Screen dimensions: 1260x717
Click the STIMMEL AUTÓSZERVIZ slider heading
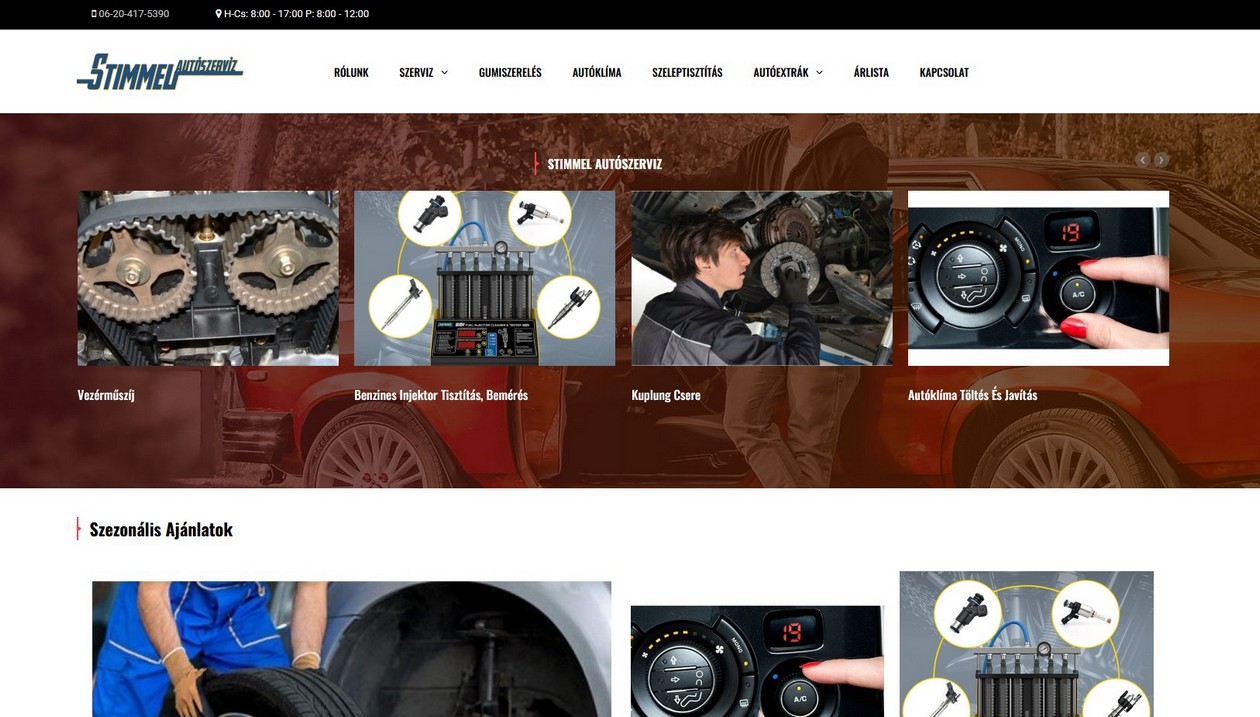click(x=605, y=164)
